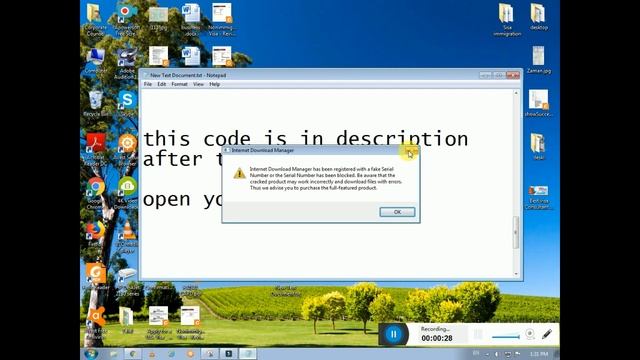Image resolution: width=640 pixels, height=360 pixels.
Task: Open the Help menu in Notepad
Action: pyautogui.click(x=215, y=84)
